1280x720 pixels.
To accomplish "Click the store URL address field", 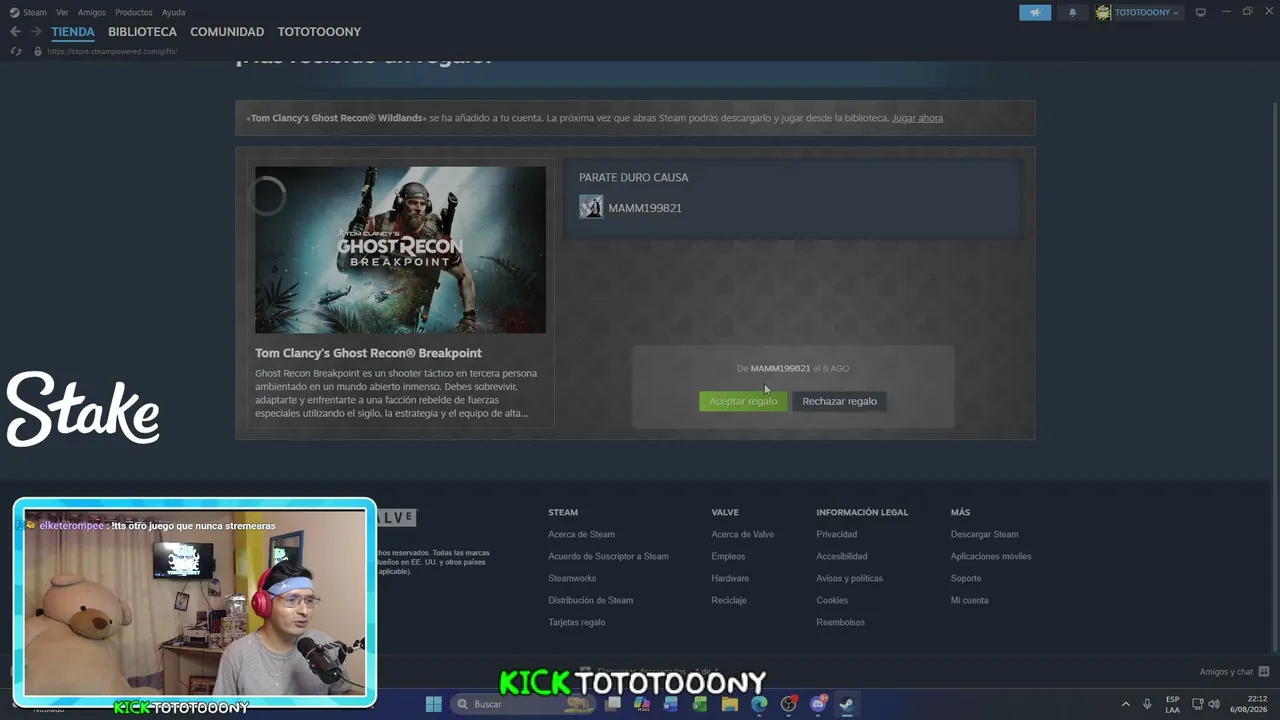I will tap(112, 51).
